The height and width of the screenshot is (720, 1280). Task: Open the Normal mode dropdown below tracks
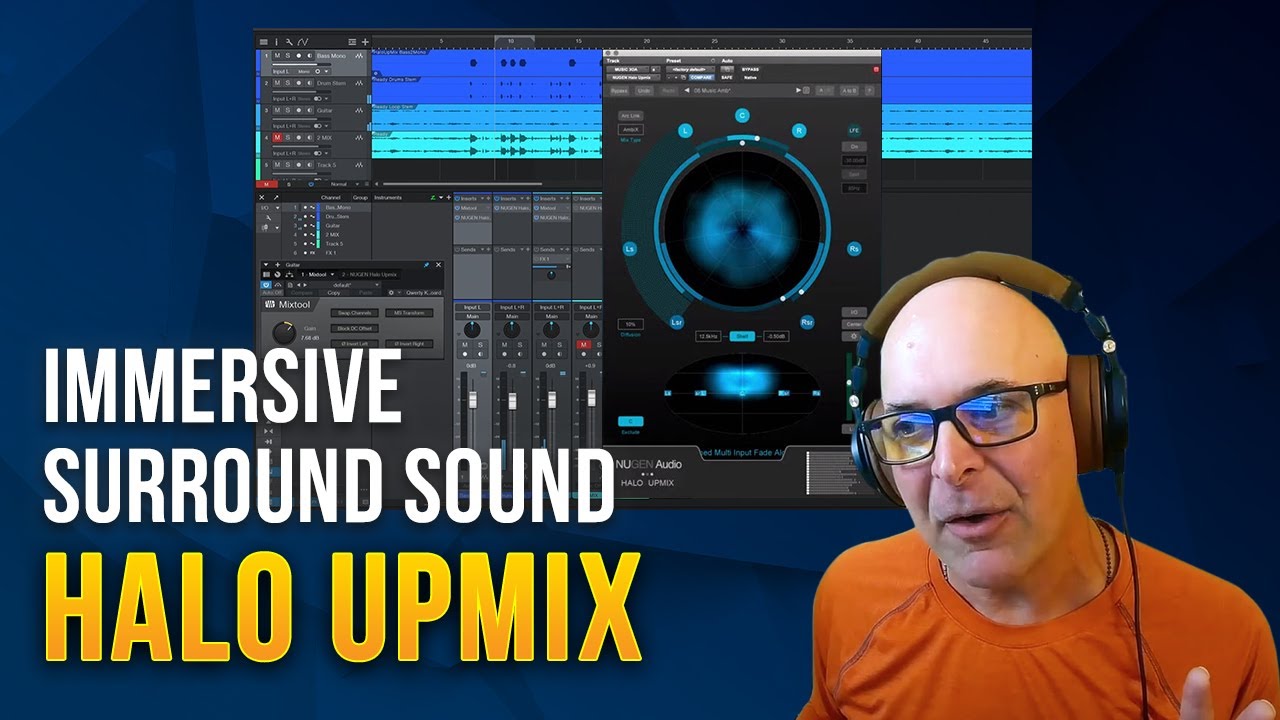[344, 184]
